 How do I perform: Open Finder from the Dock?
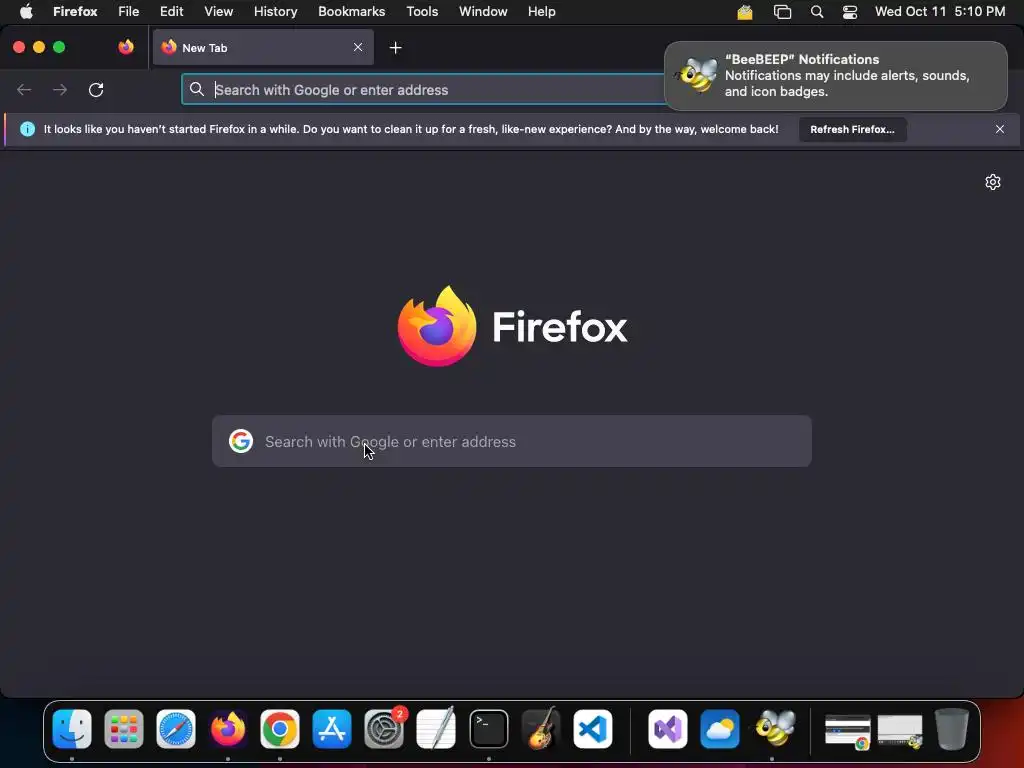[x=72, y=729]
